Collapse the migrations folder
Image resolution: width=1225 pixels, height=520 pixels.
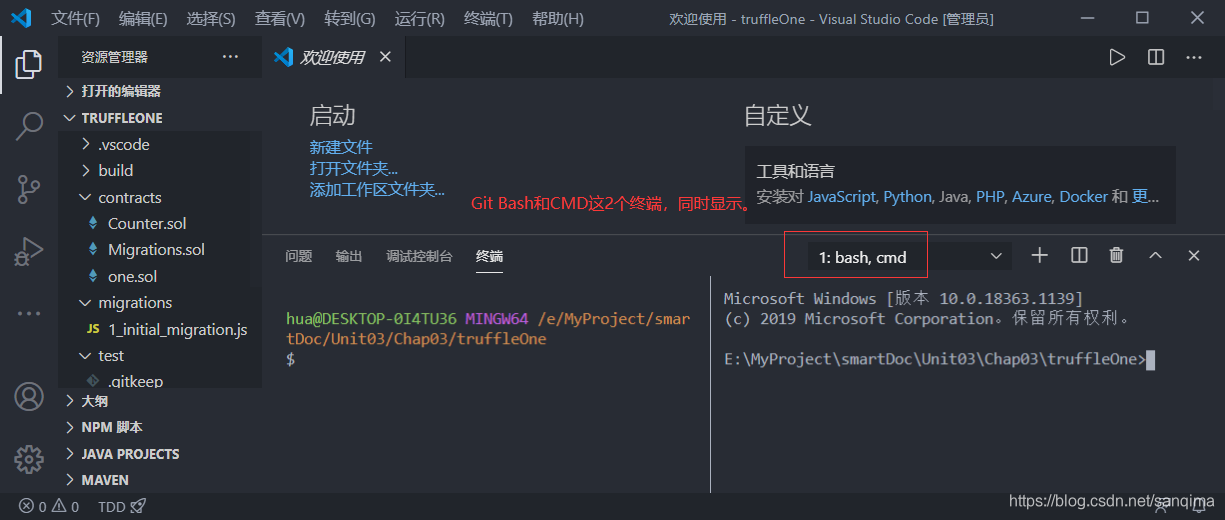(160, 303)
